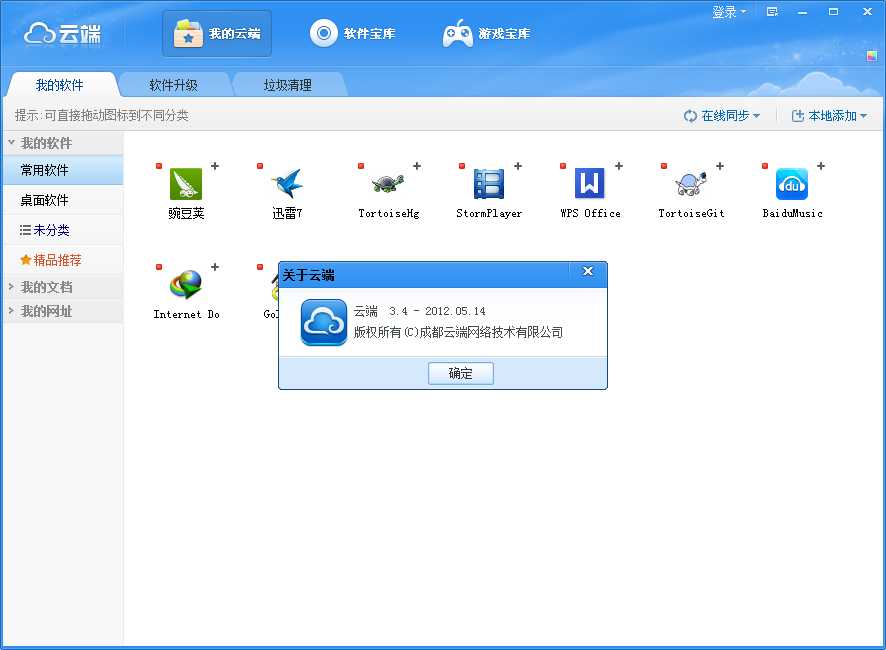Click the plus sign next to Internet Do
The height and width of the screenshot is (650, 886).
point(215,267)
